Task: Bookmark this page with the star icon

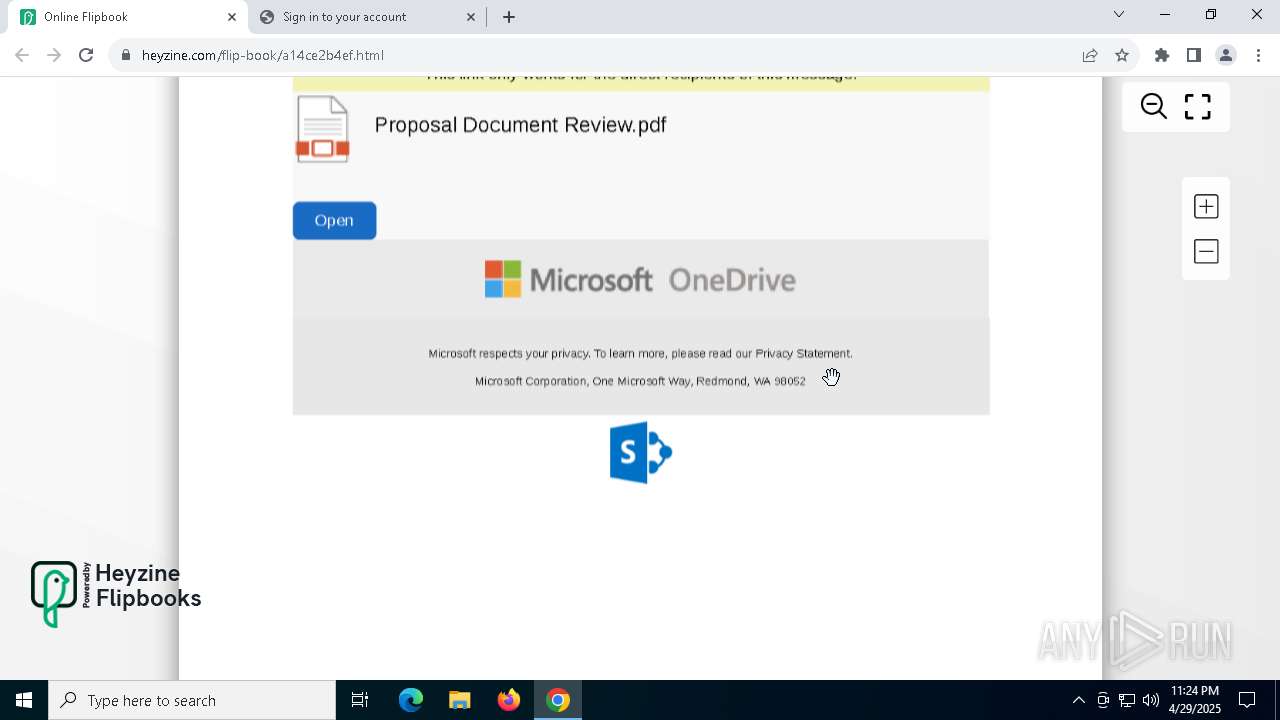Action: (1122, 55)
